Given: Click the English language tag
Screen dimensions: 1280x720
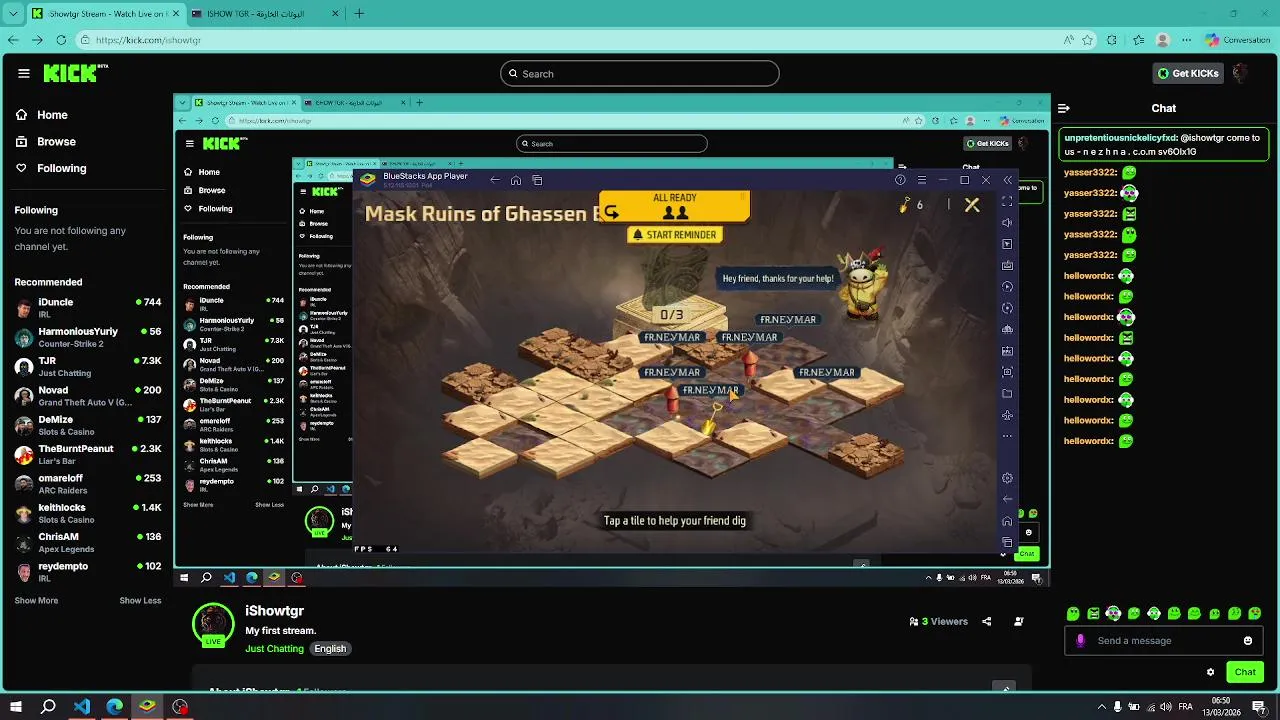Looking at the screenshot, I should tap(330, 649).
